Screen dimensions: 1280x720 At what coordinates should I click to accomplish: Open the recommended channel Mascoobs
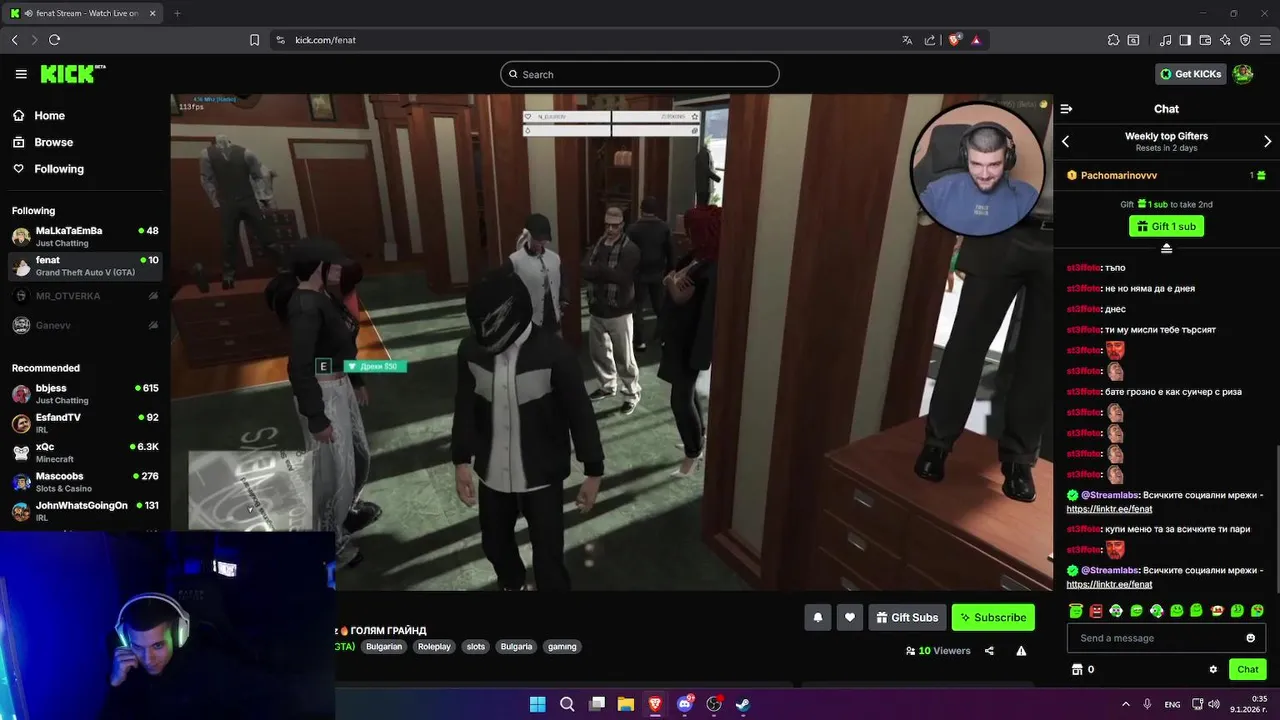[x=85, y=482]
